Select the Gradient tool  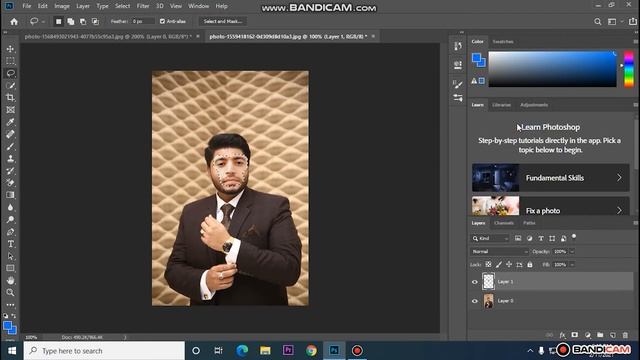[x=11, y=195]
